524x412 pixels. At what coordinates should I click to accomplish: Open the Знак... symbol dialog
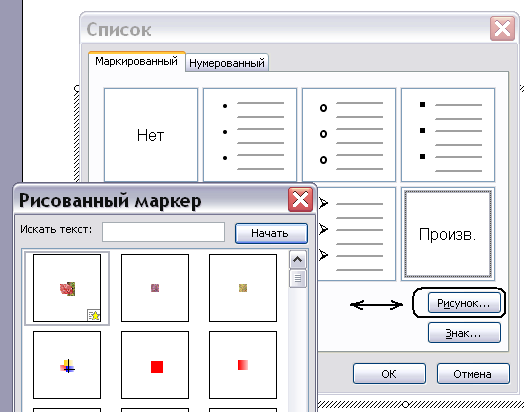[464, 333]
